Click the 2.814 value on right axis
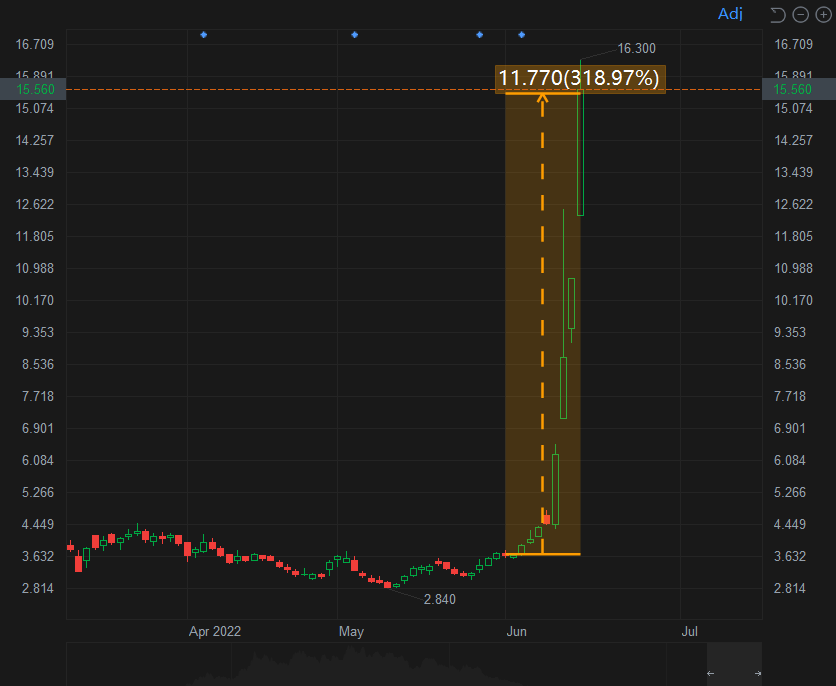Viewport: 836px width, 686px height. (790, 588)
